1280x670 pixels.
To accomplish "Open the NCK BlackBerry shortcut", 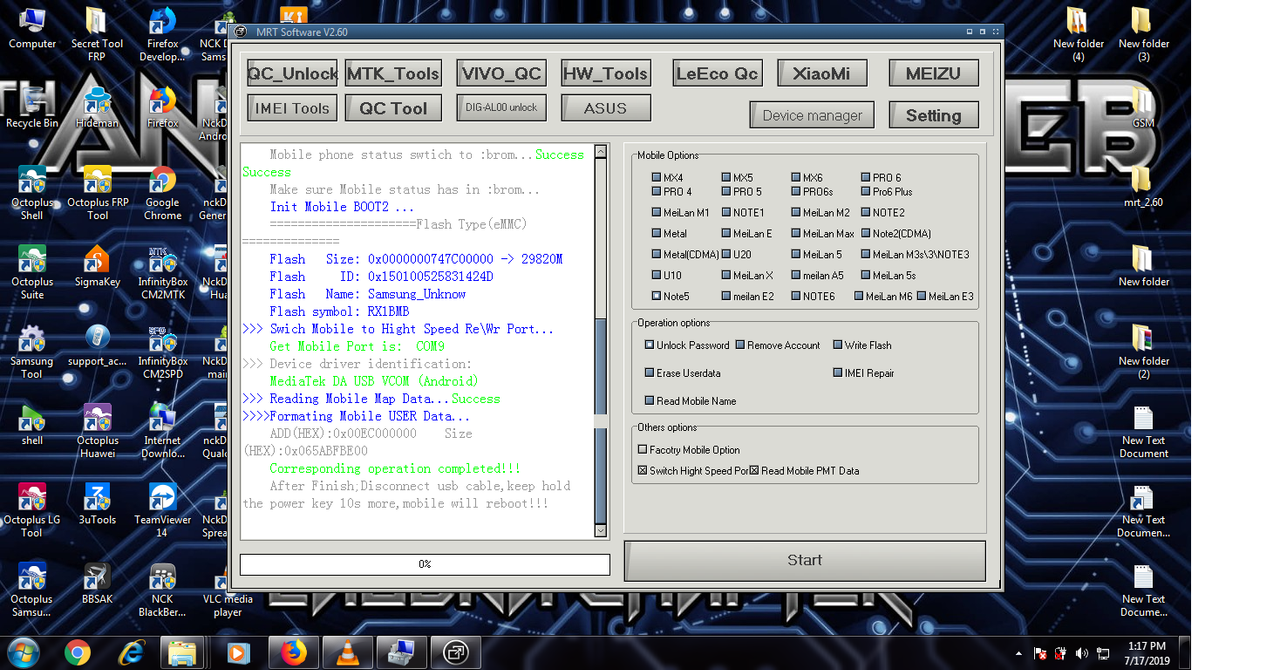I will [162, 590].
